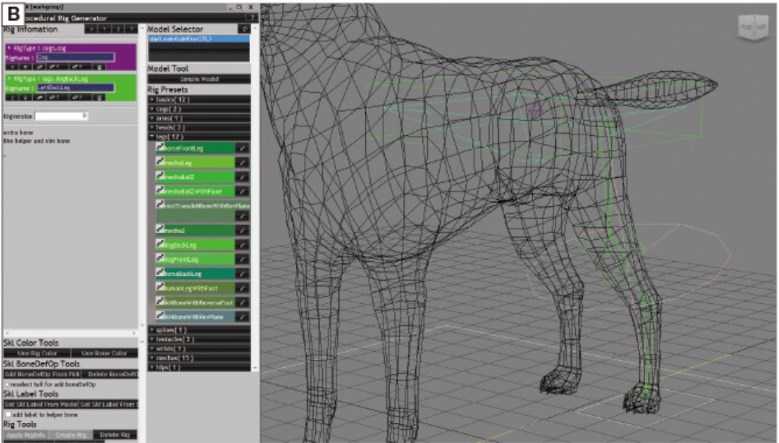Image resolution: width=779 pixels, height=443 pixels.
Task: Click the 'Use Rig Color' button
Action: (x=37, y=353)
